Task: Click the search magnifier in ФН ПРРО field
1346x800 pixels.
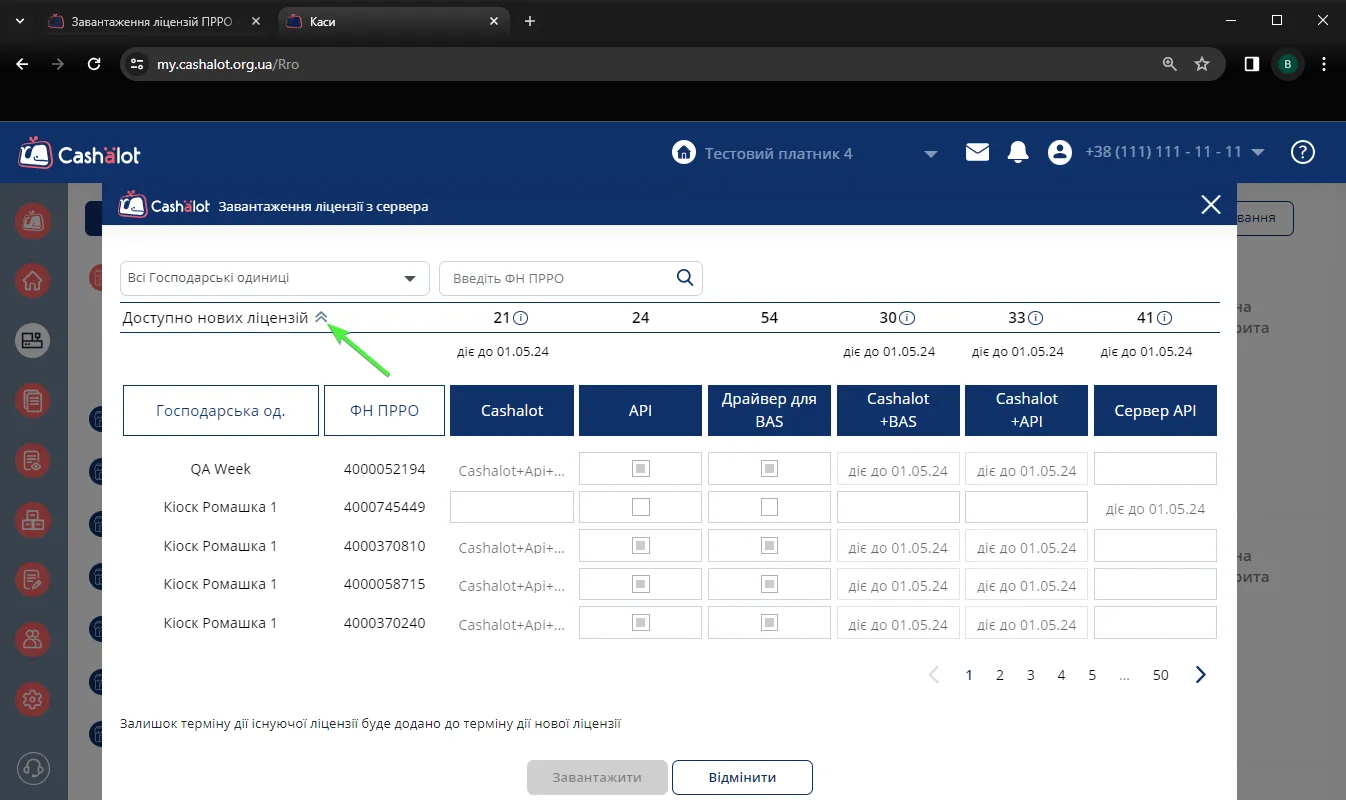Action: pyautogui.click(x=685, y=278)
